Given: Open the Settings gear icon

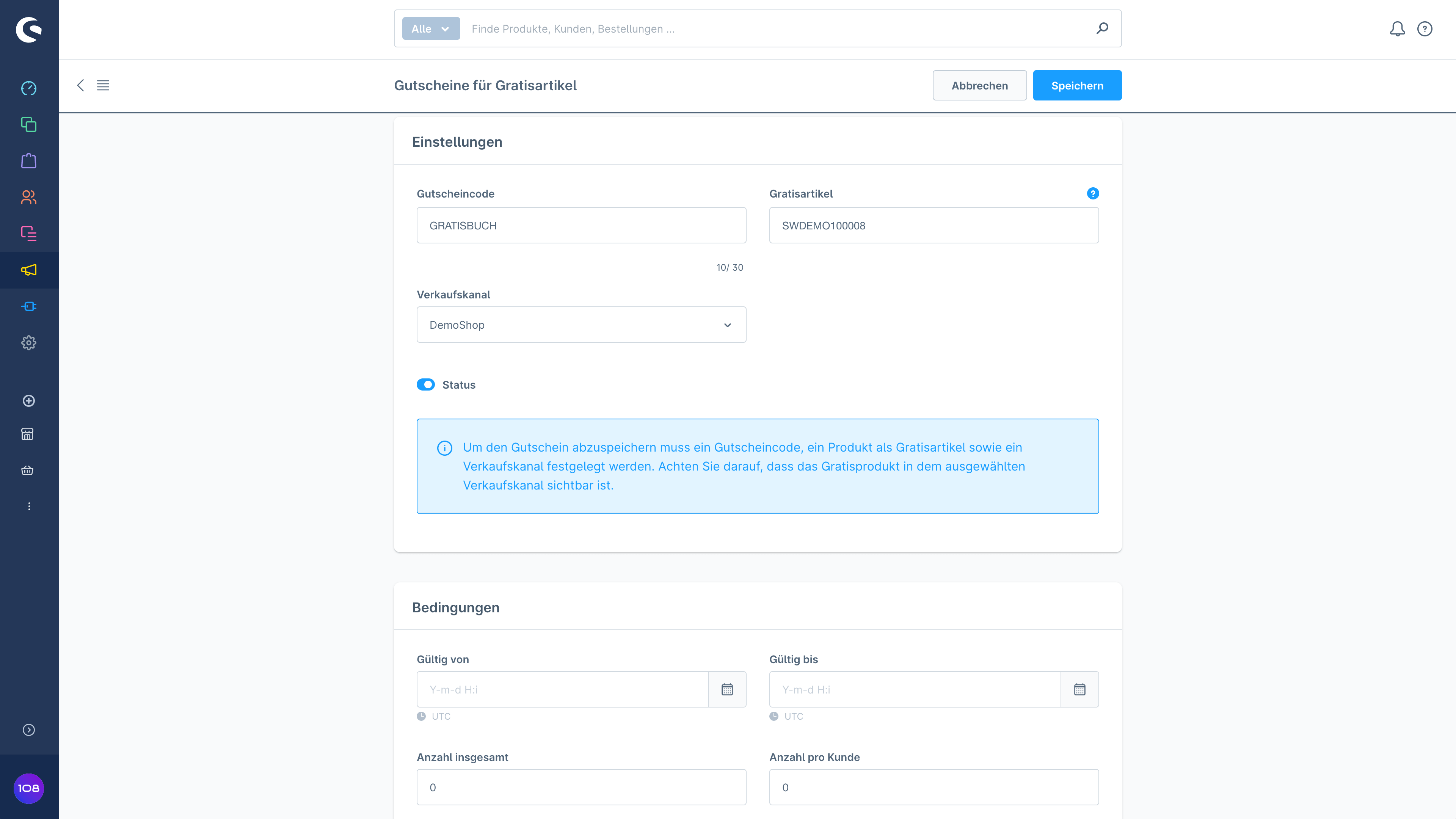Looking at the screenshot, I should (29, 342).
